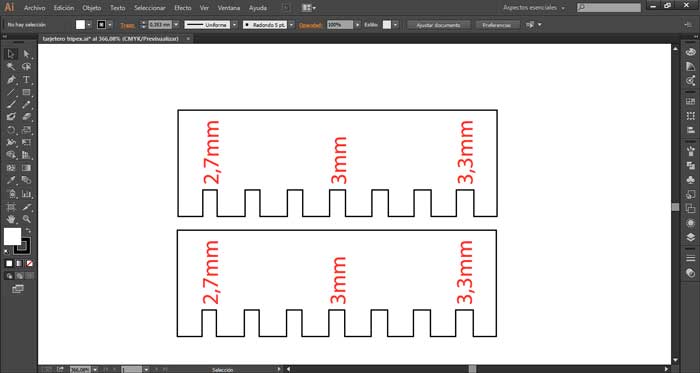Choose the Rotate tool

(x=11, y=130)
